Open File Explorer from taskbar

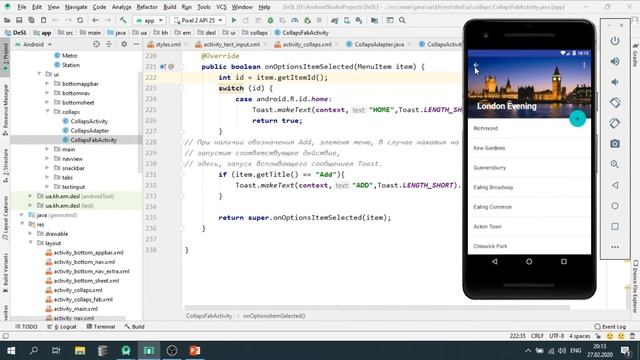point(80,351)
